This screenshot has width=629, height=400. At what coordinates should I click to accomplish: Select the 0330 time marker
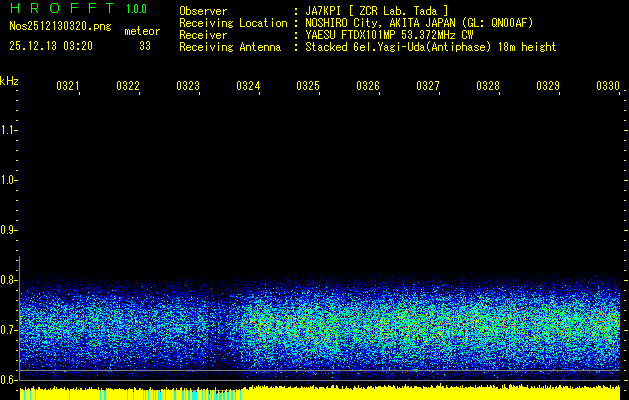(x=607, y=87)
